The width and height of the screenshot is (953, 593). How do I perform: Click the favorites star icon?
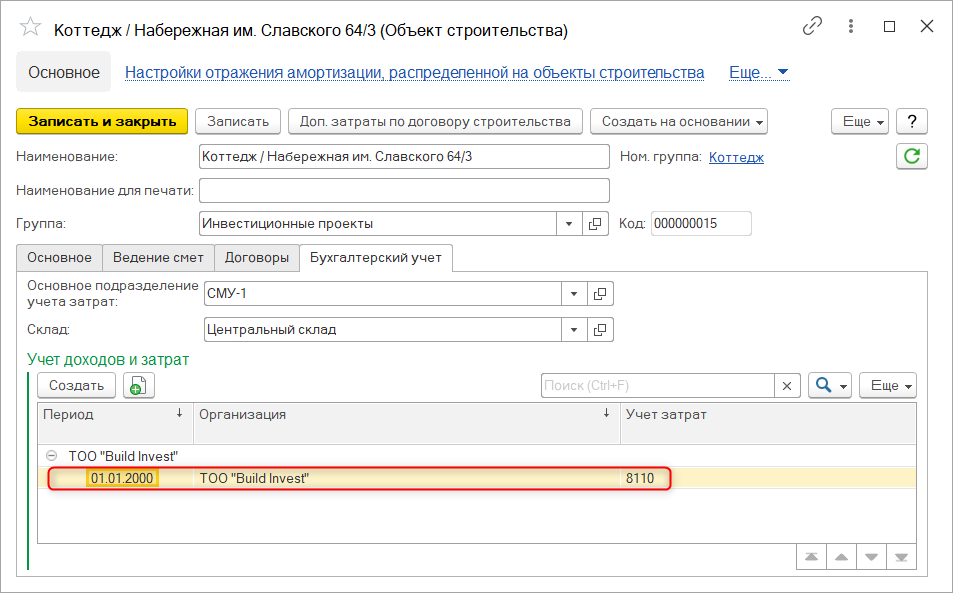tap(31, 30)
